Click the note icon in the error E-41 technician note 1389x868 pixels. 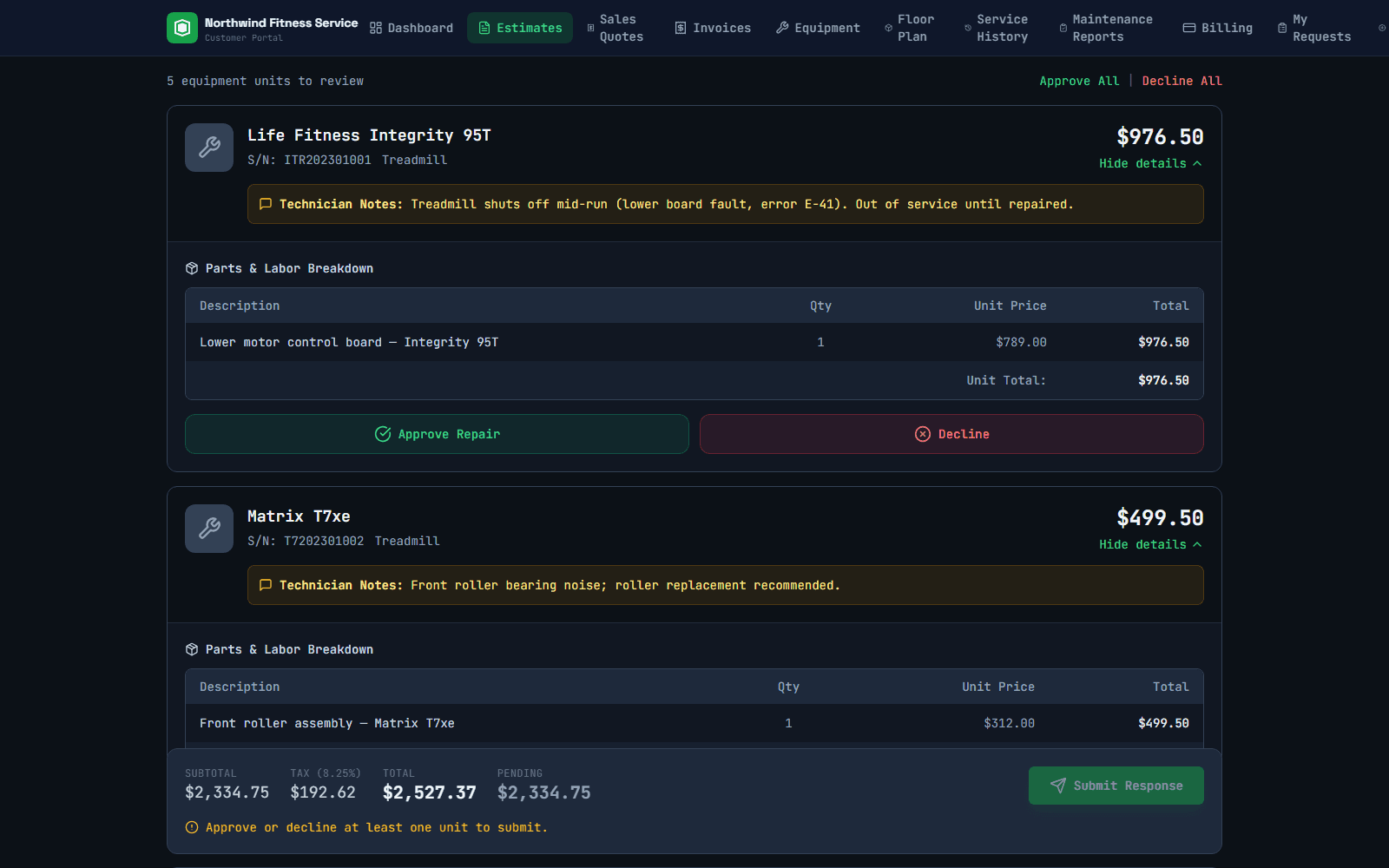266,204
